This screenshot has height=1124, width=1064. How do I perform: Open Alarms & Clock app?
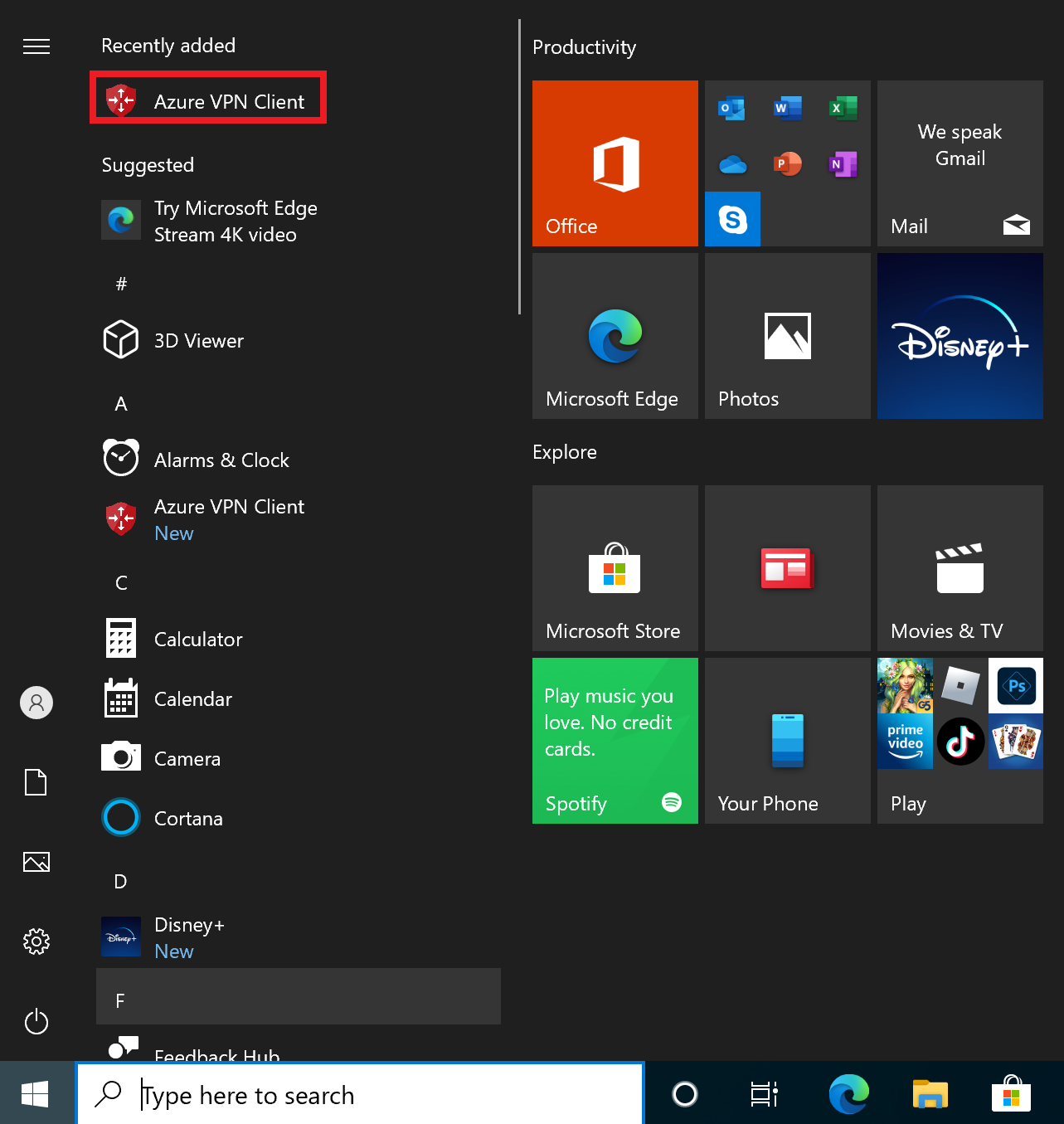pyautogui.click(x=299, y=460)
